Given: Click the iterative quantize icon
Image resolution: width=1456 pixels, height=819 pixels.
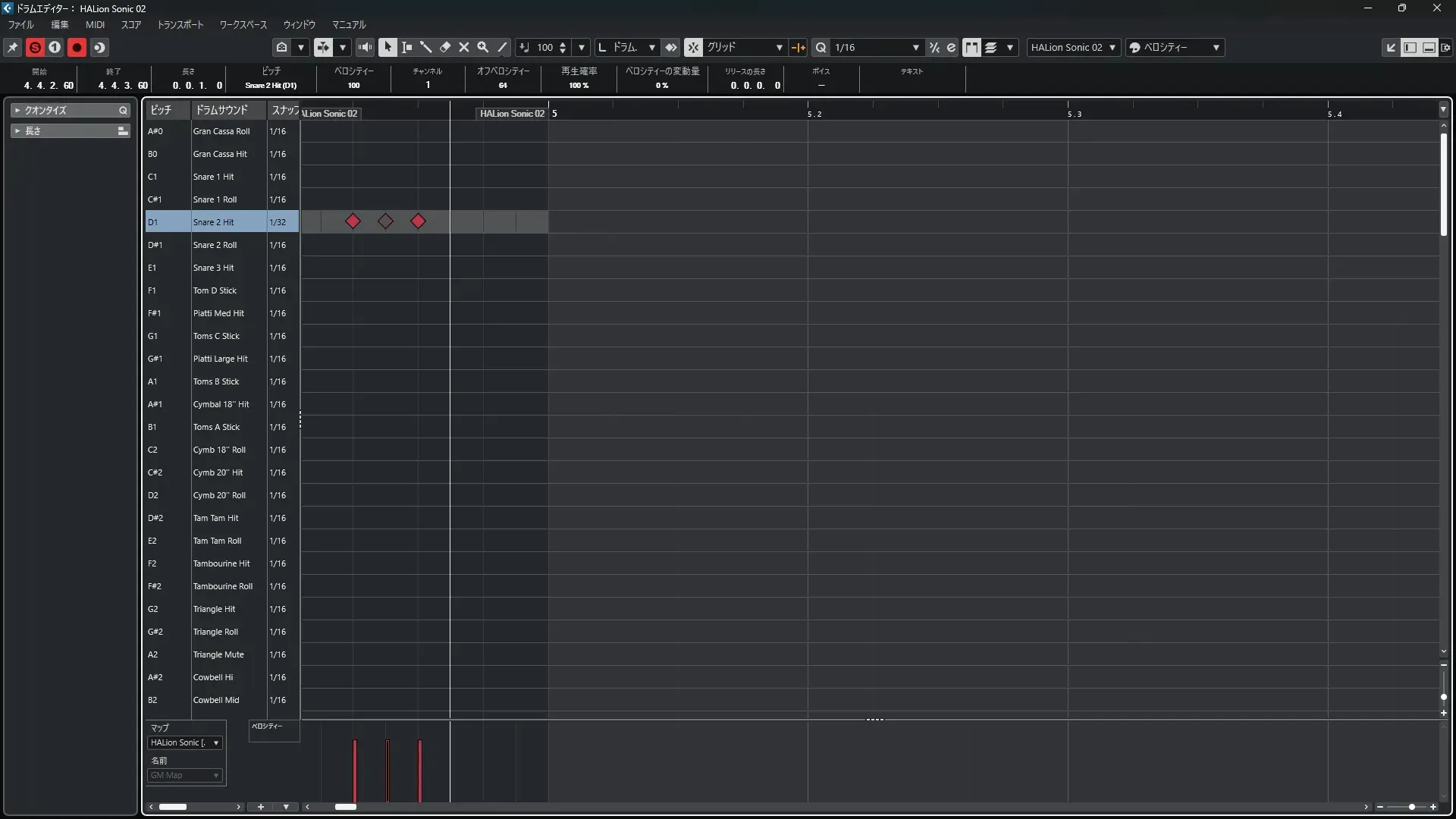Looking at the screenshot, I should tap(934, 47).
